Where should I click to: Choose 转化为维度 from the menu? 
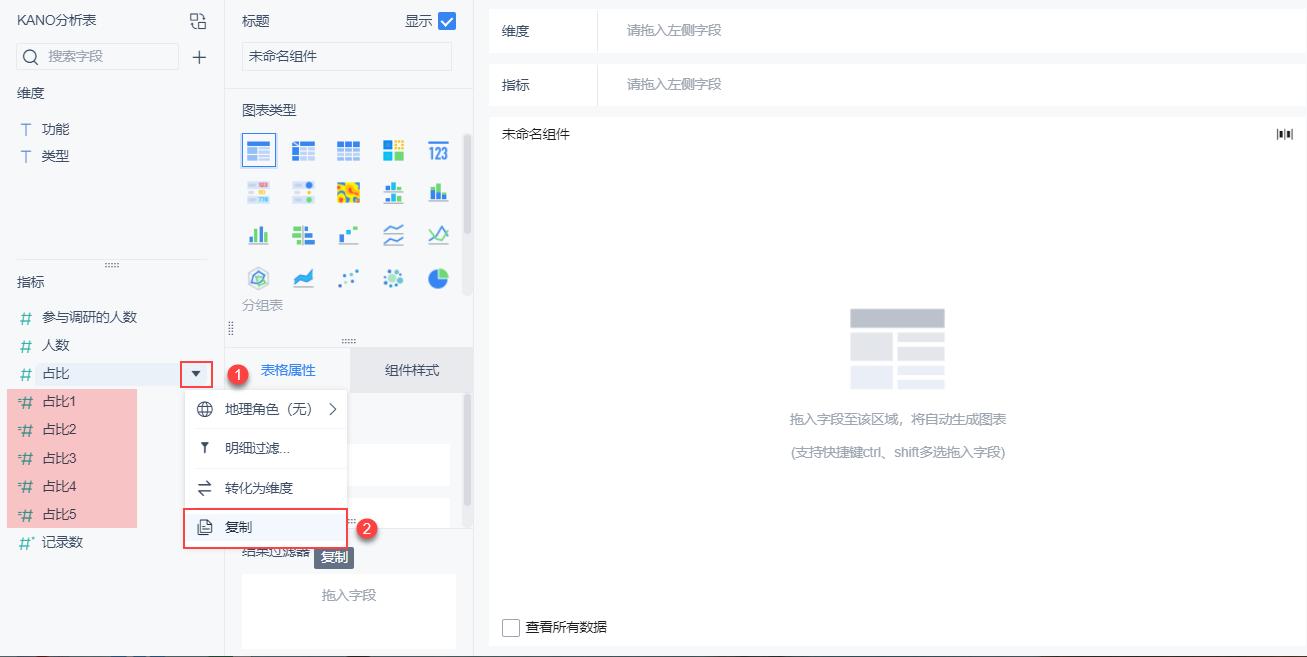click(264, 488)
